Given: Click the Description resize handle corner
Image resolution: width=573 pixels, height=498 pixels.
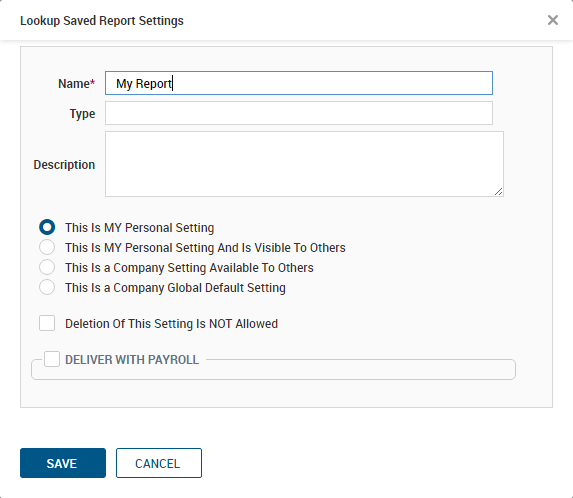Looking at the screenshot, I should [498, 191].
